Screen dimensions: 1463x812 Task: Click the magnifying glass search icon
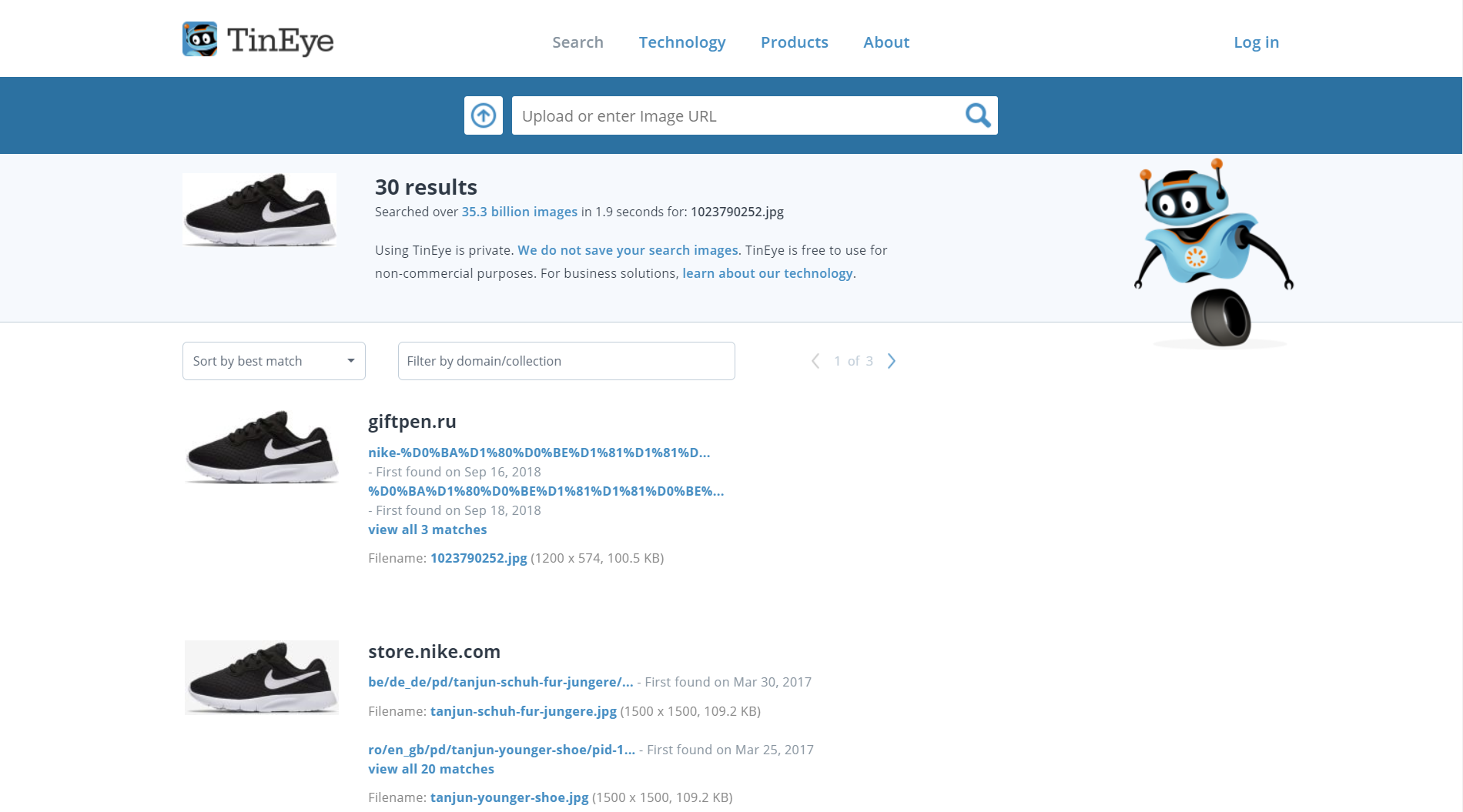978,115
